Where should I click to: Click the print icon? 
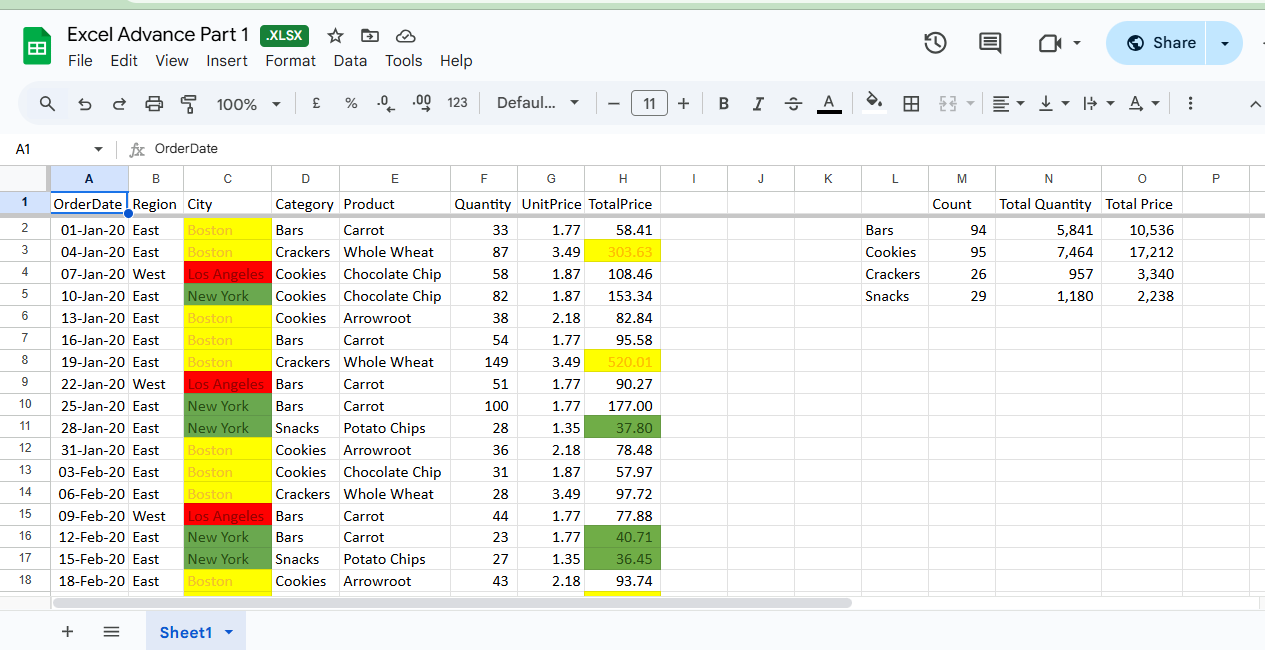[154, 104]
